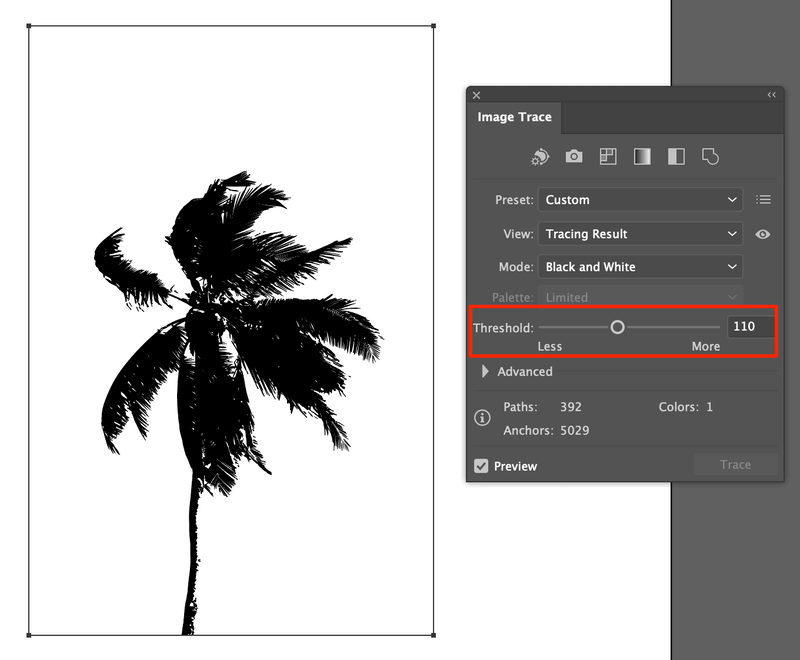Open the manage presets list icon
The image size is (800, 660).
coord(764,200)
